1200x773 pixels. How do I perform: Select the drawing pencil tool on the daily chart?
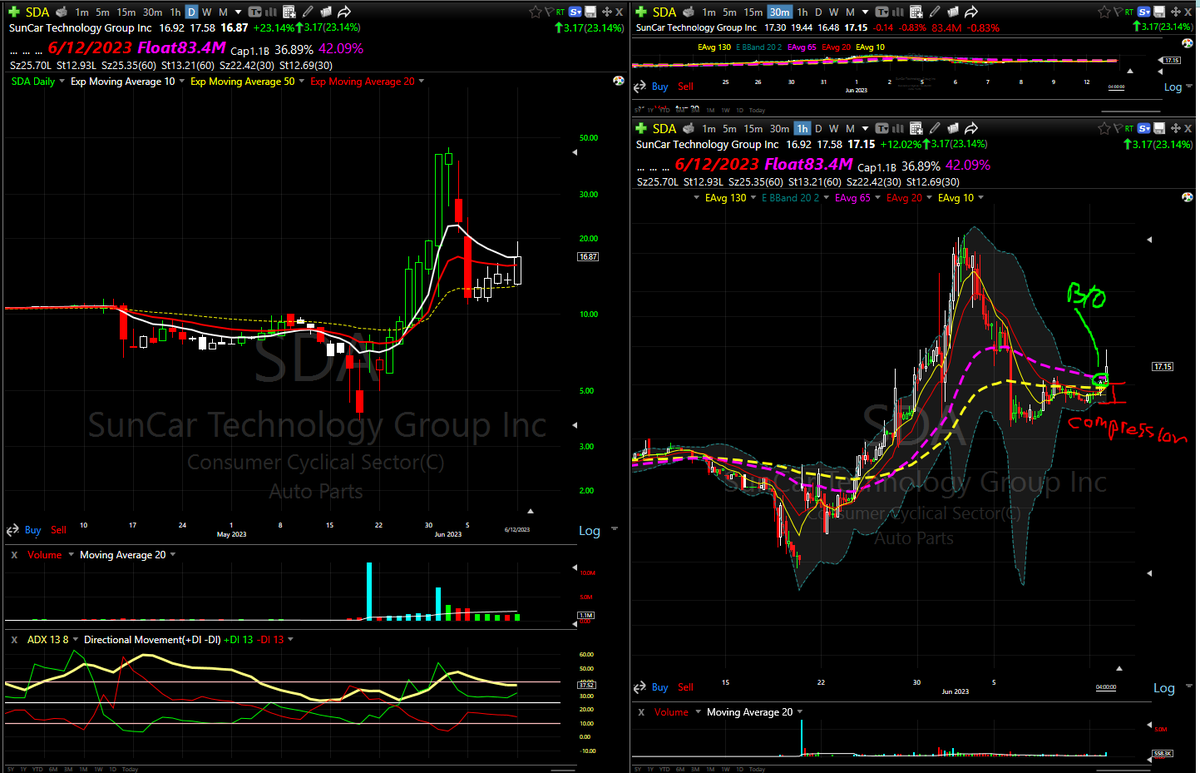coord(309,11)
